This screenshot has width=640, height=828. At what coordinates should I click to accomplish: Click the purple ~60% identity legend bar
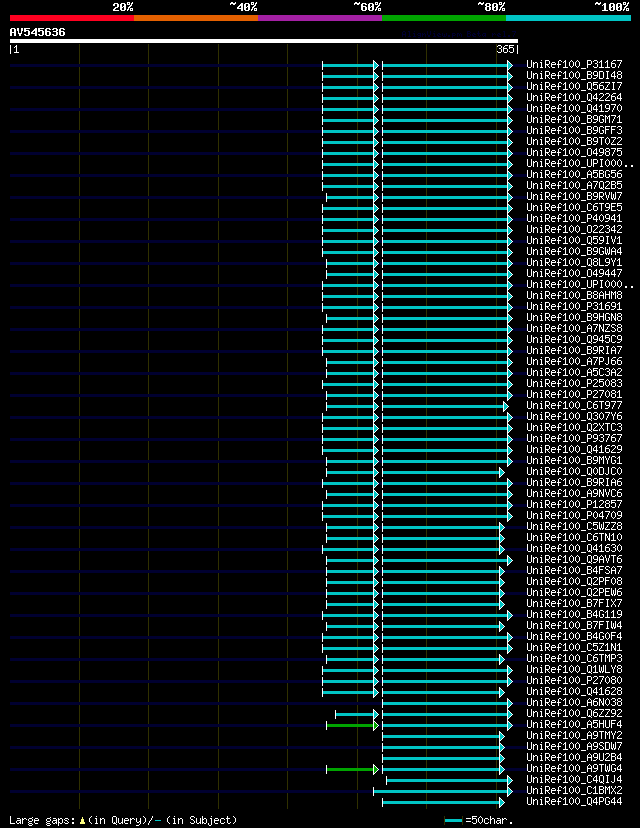320,18
